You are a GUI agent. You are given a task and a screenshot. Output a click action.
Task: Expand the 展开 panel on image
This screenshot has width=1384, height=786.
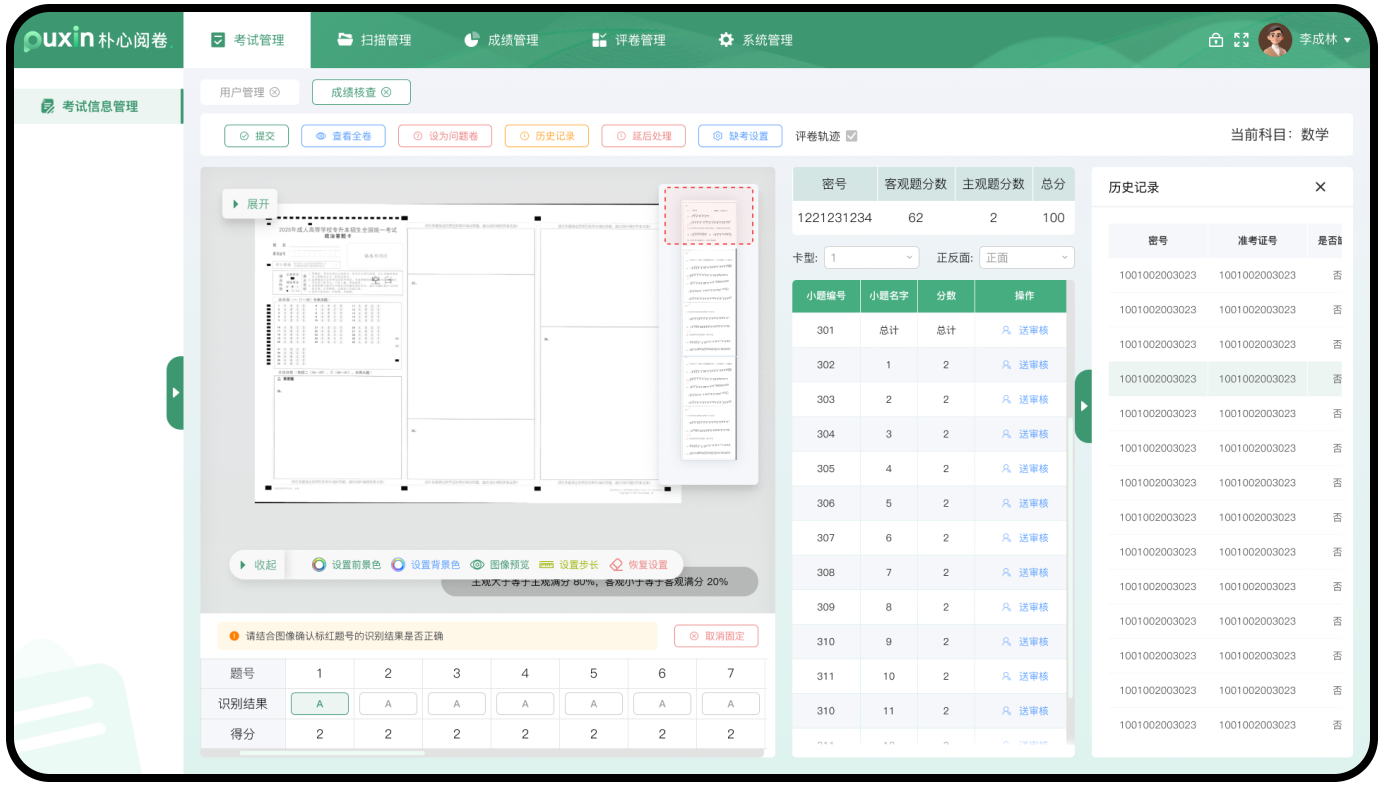pyautogui.click(x=250, y=204)
